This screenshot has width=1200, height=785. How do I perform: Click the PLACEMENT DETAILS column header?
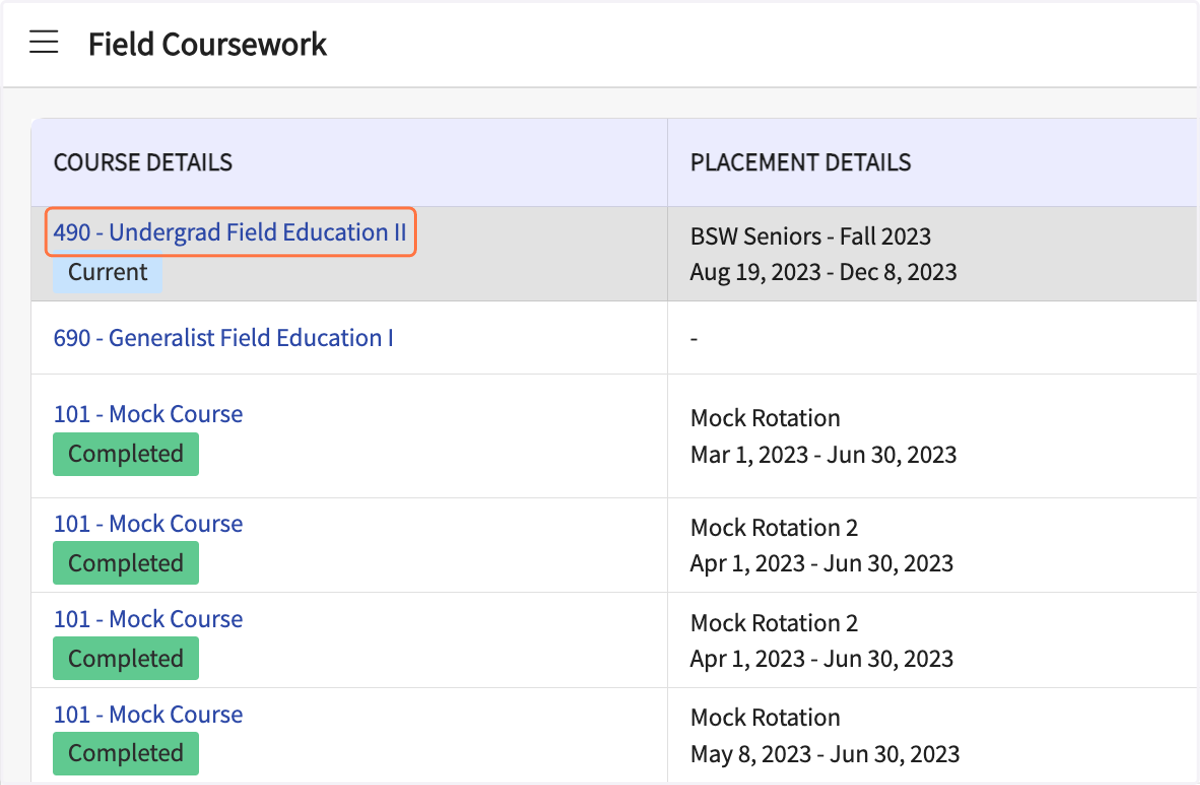[800, 163]
